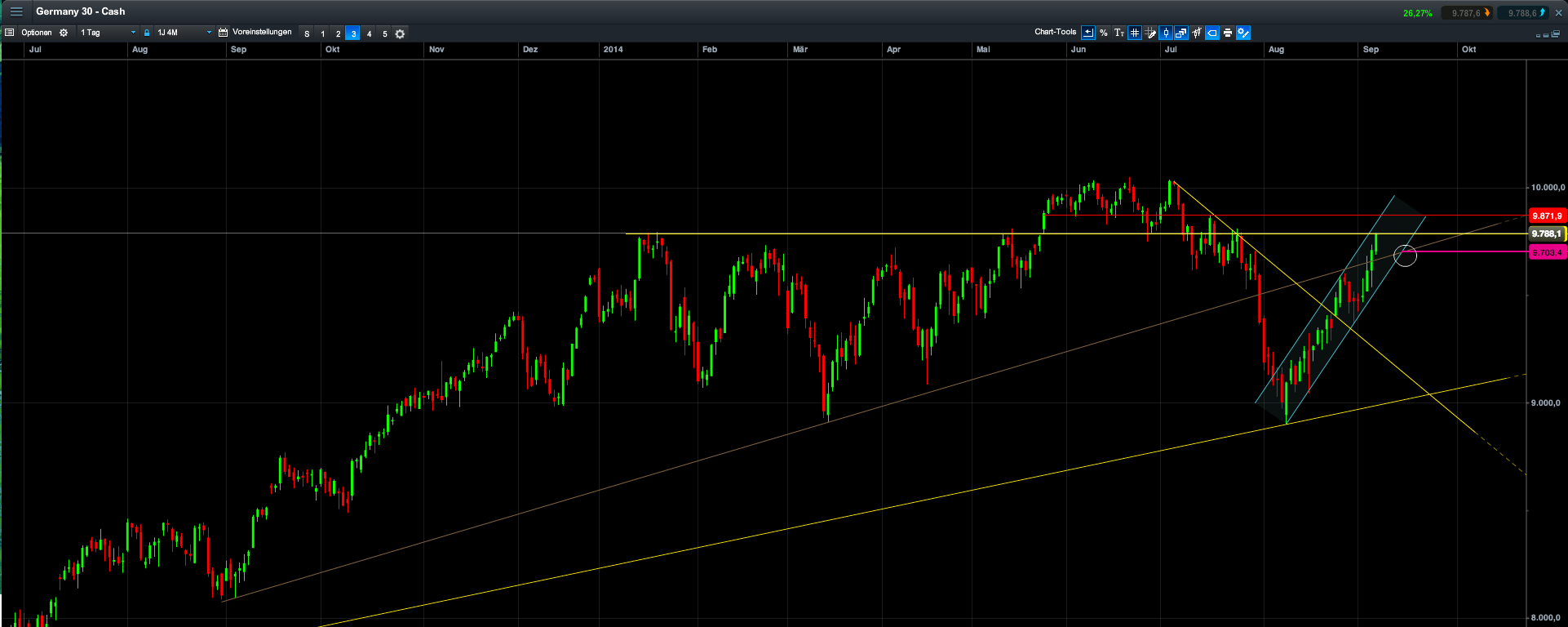Choose the small window layout icon

1538,35
